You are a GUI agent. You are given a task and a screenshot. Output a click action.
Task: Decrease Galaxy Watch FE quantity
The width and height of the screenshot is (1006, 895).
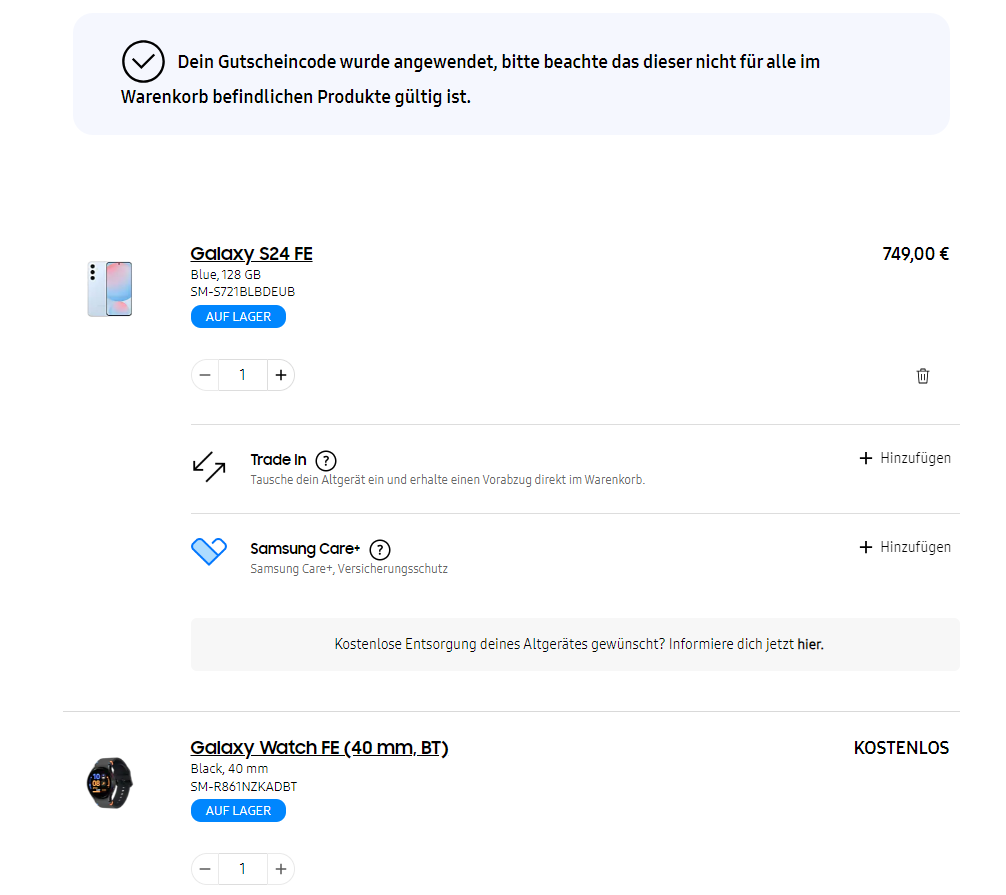coord(205,869)
